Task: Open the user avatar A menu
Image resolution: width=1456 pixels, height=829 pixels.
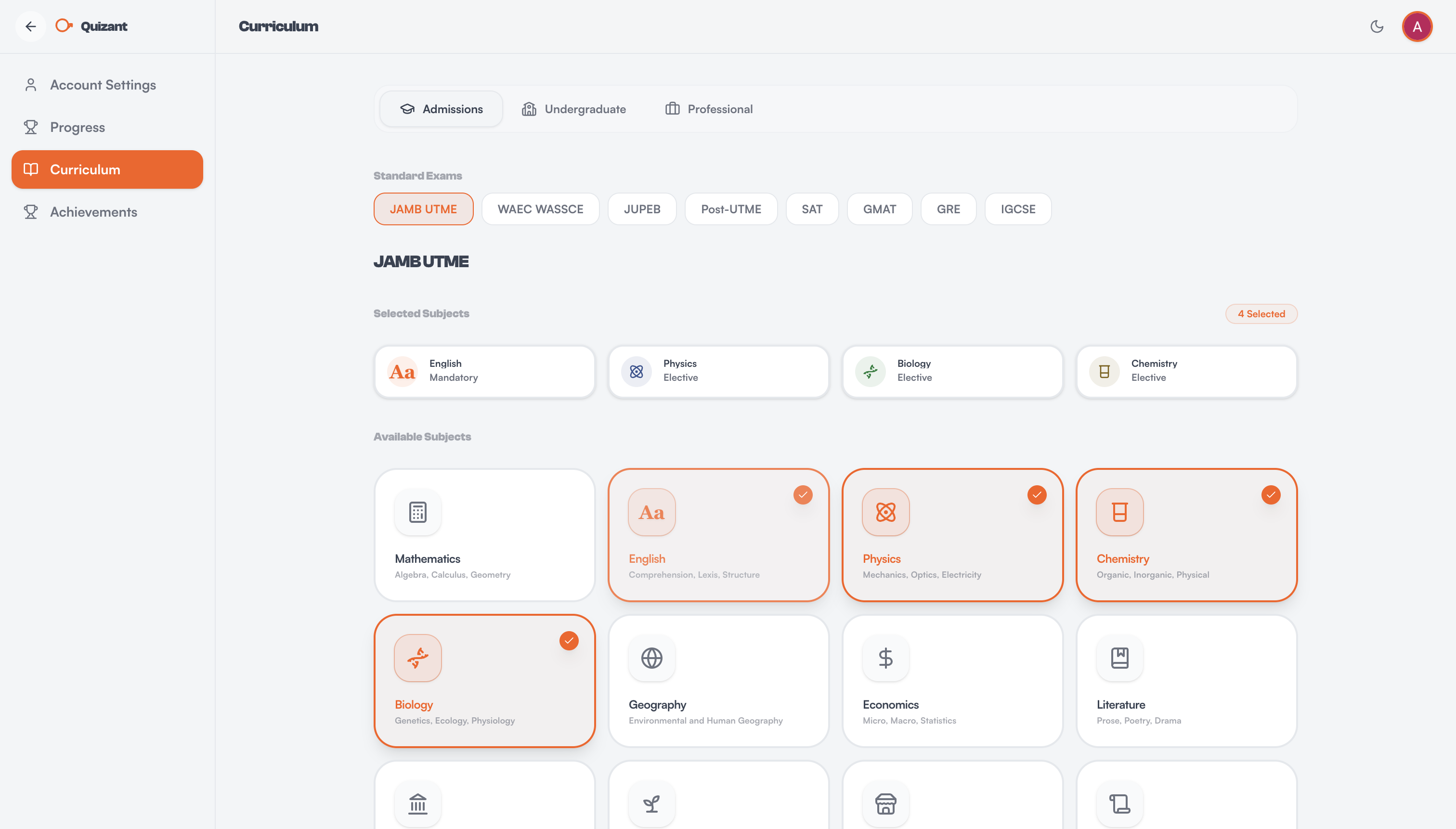Action: click(x=1417, y=26)
